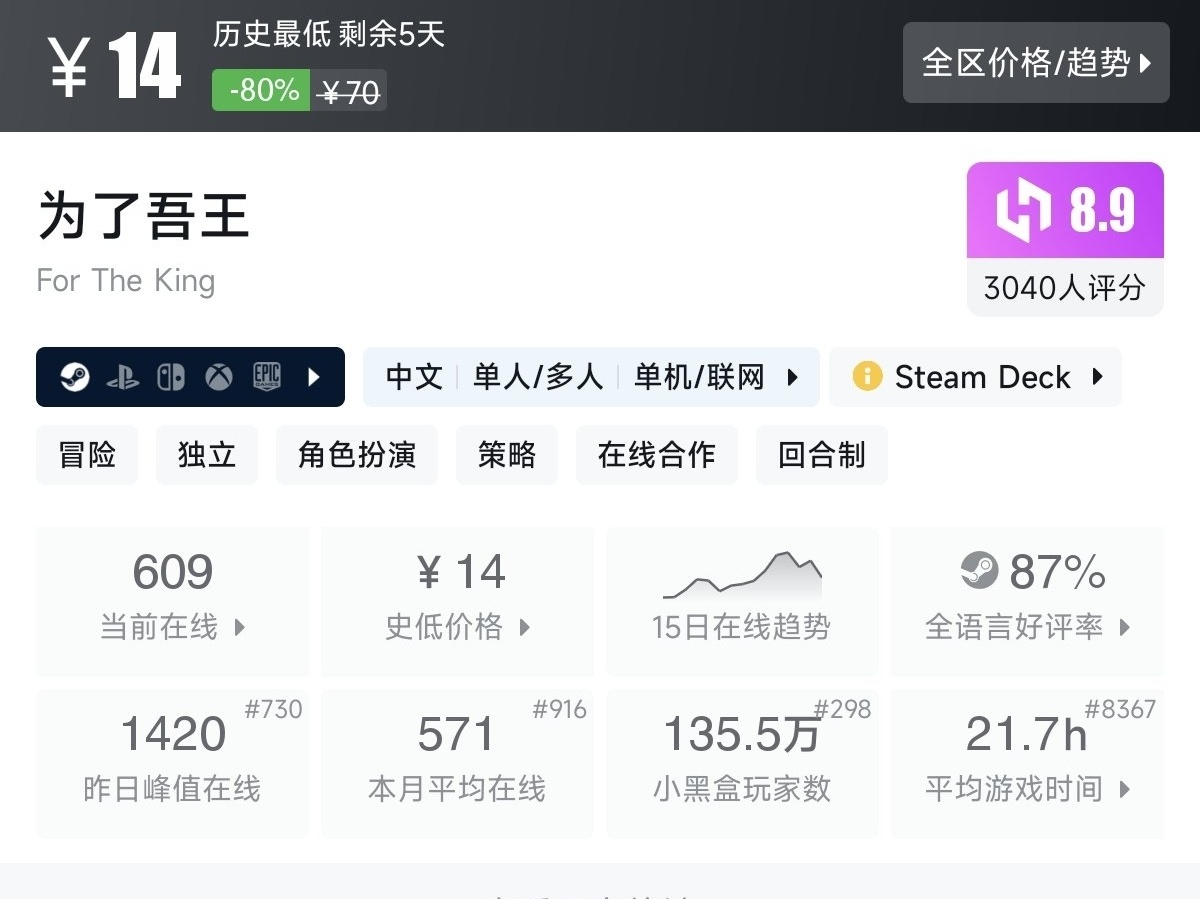Open the 在线合作 tag
Viewport: 1200px width, 899px height.
pos(657,455)
